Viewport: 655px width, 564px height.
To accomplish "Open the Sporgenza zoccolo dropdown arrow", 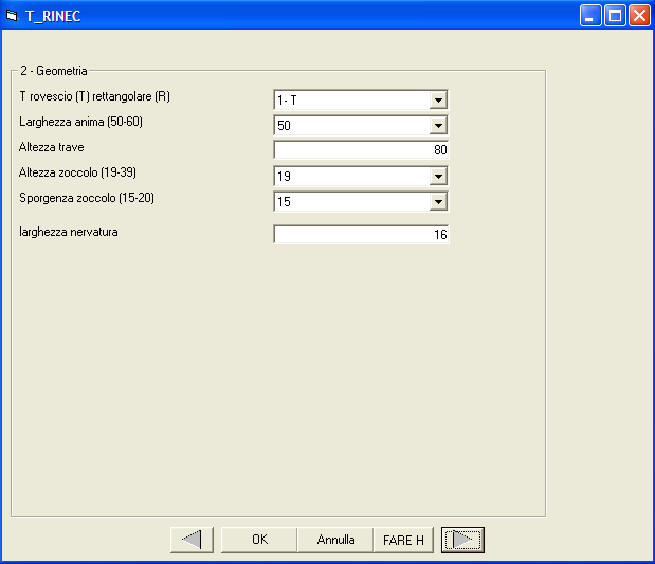I will pos(437,202).
